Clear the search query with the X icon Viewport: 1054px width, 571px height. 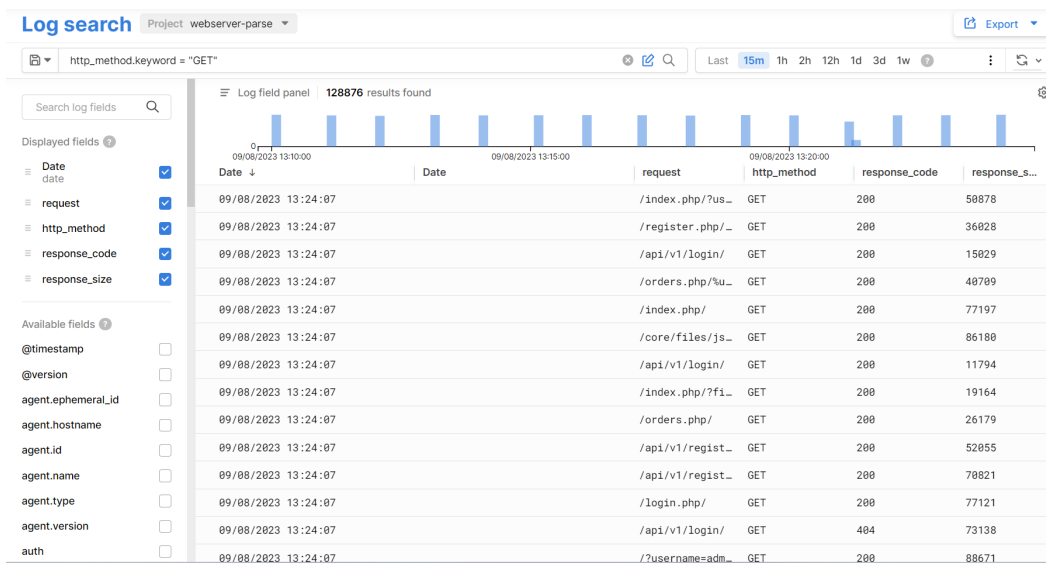[628, 61]
